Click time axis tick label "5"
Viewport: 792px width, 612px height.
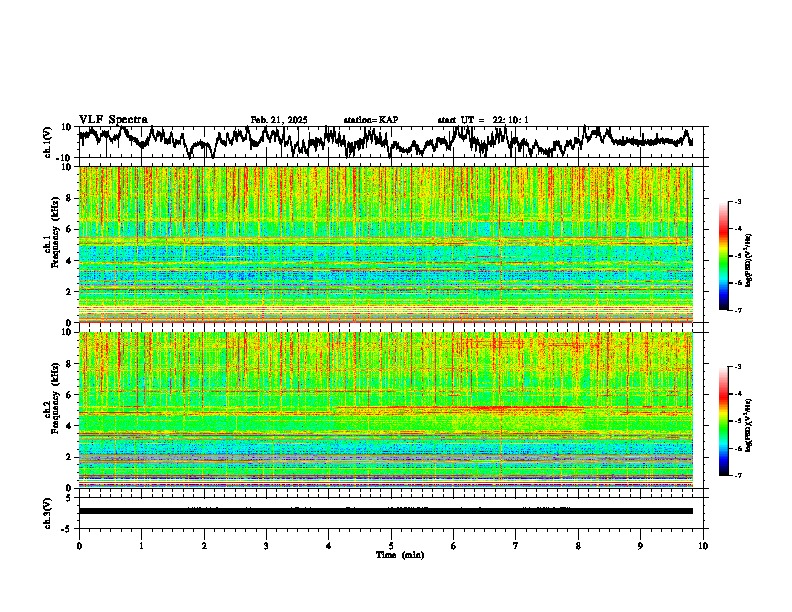point(391,546)
